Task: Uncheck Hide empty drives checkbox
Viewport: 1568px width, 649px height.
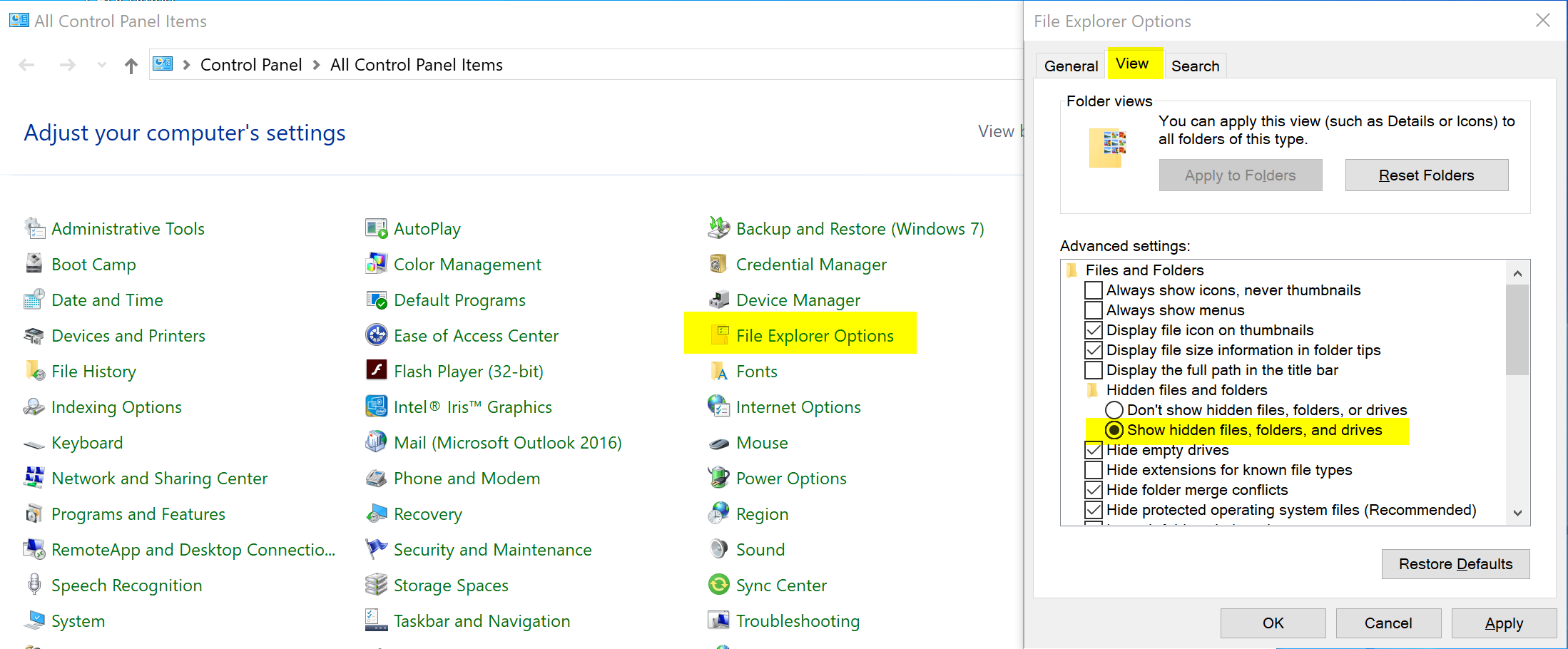Action: 1093,450
